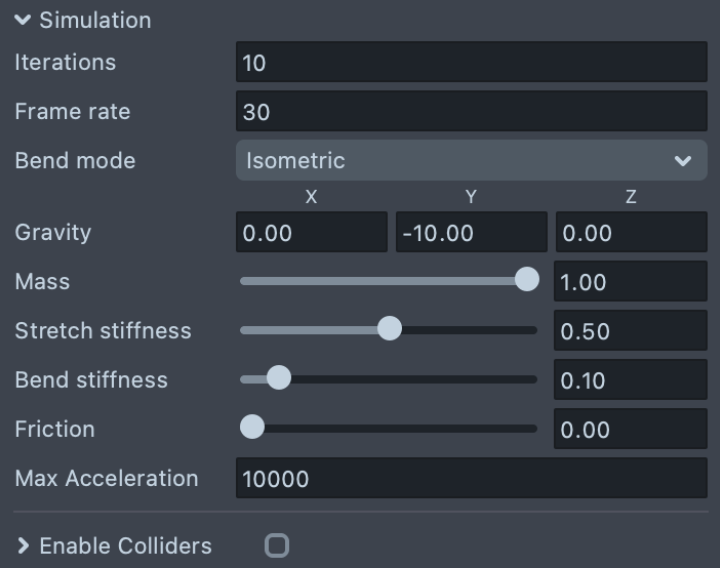Viewport: 720px width, 568px height.
Task: Click the Max Acceleration input field
Action: pos(471,478)
